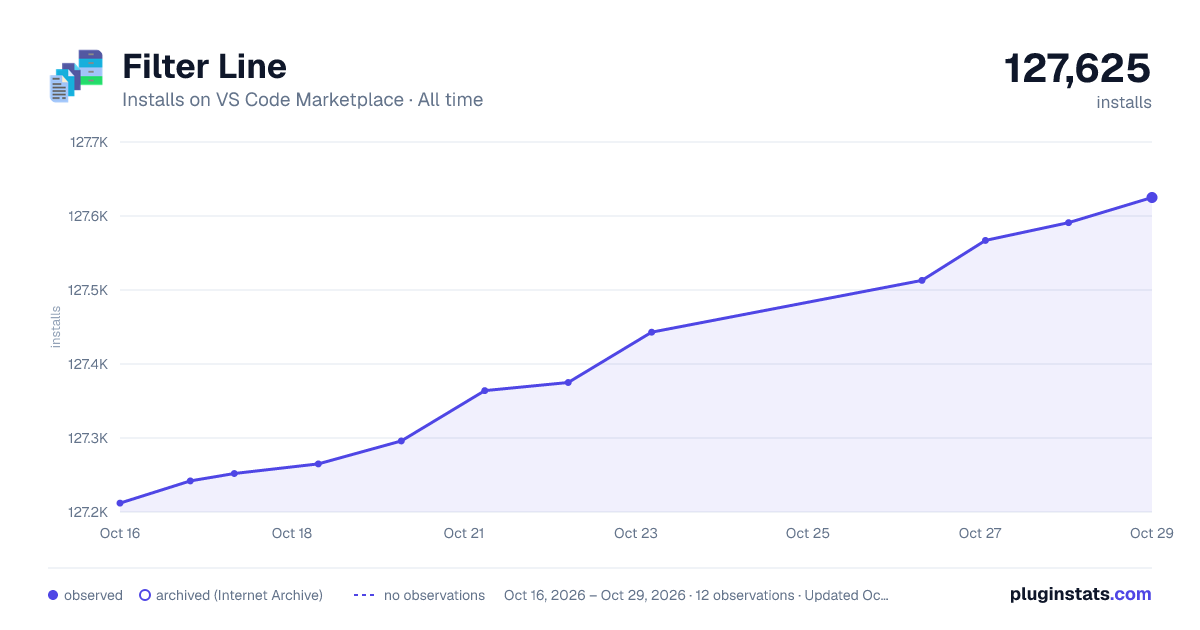Screen dimensions: 1200x630
Task: Click the first data point at Oct 16
Action: tap(120, 503)
